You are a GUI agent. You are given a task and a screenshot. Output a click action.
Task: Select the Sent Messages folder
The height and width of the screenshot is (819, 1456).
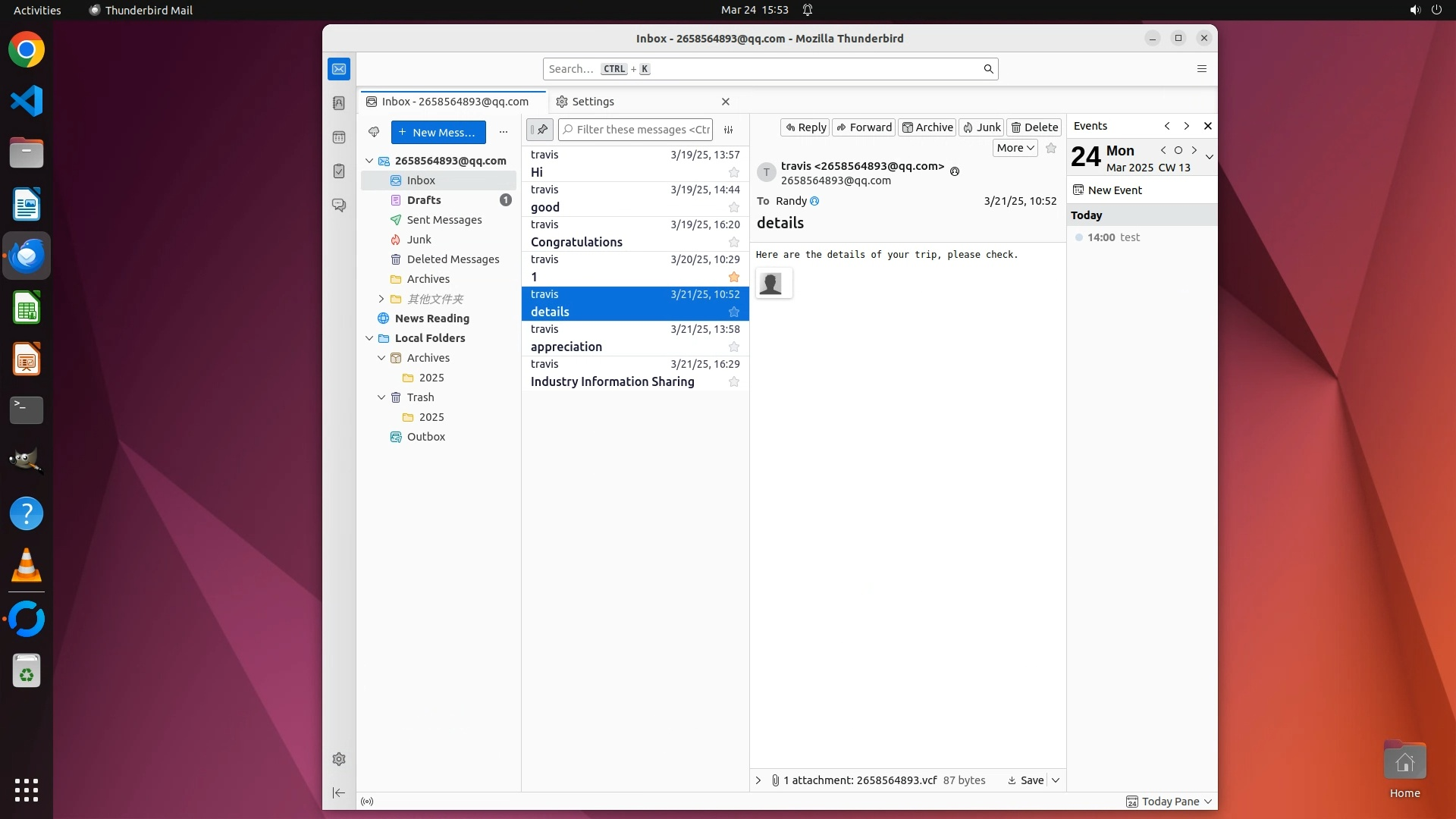click(x=444, y=220)
